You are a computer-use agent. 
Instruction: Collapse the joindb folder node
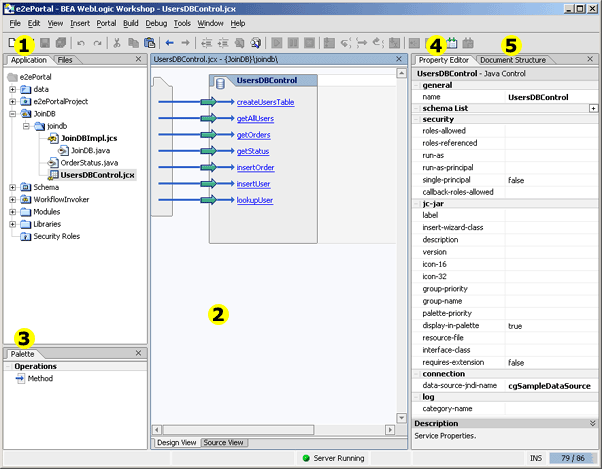(26, 126)
